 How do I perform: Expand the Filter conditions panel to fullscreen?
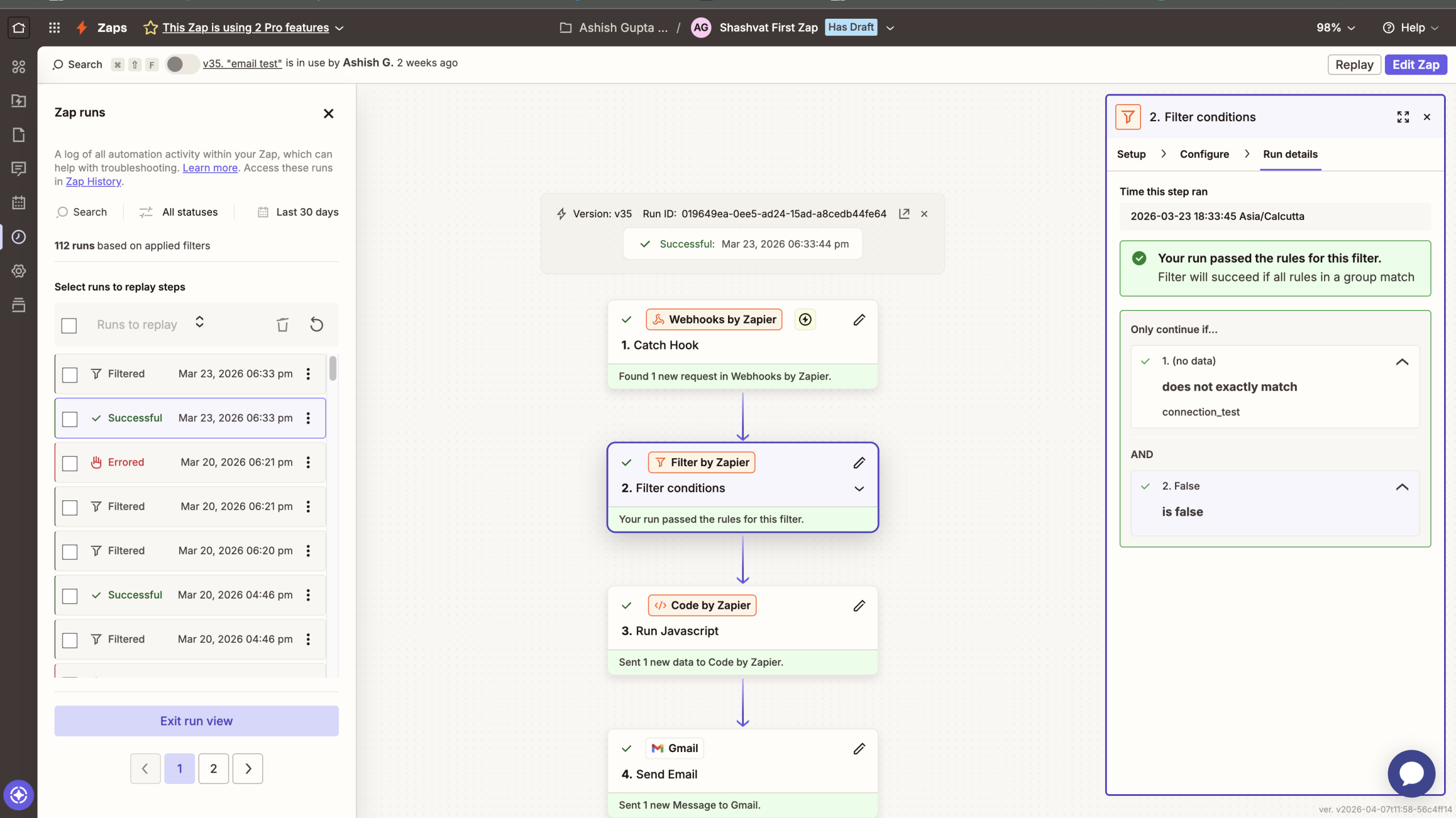pyautogui.click(x=1403, y=117)
